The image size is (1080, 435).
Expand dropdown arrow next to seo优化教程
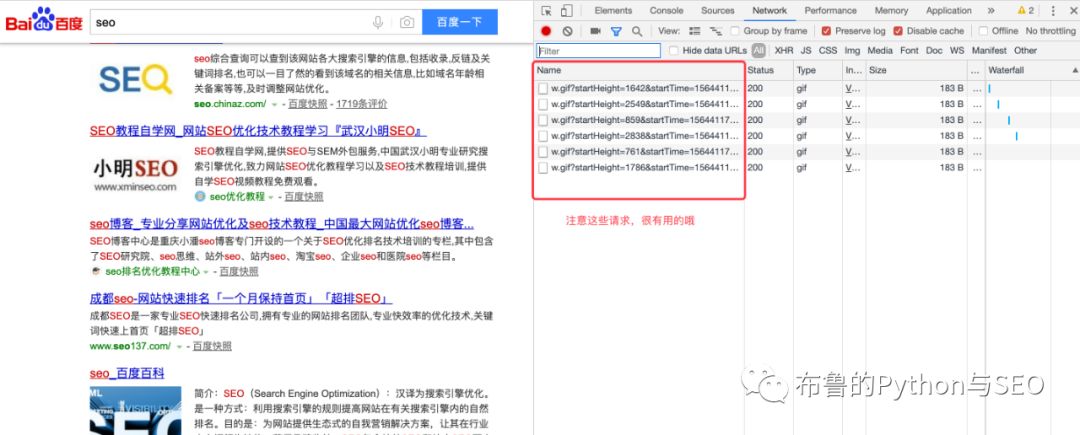[271, 197]
